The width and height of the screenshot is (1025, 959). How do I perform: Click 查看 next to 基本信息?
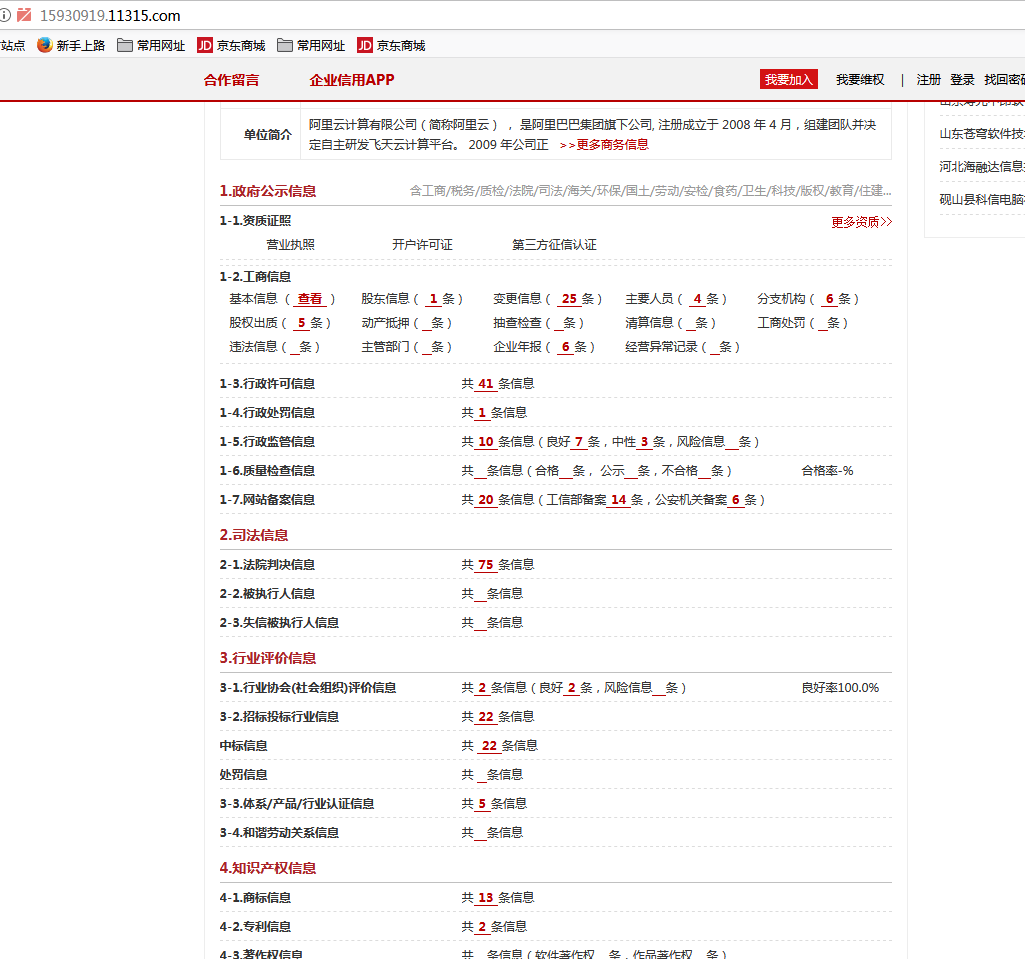[310, 299]
